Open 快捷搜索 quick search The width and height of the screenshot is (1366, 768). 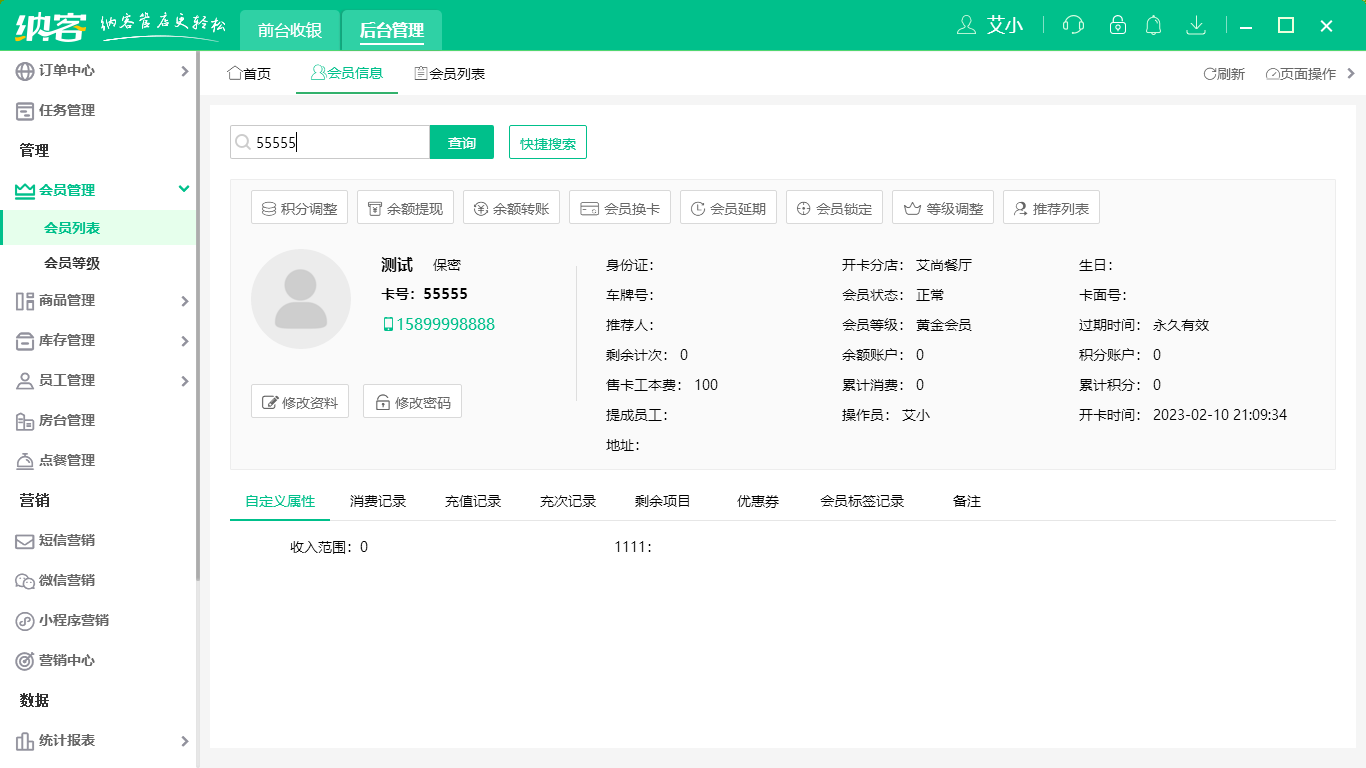tap(547, 142)
